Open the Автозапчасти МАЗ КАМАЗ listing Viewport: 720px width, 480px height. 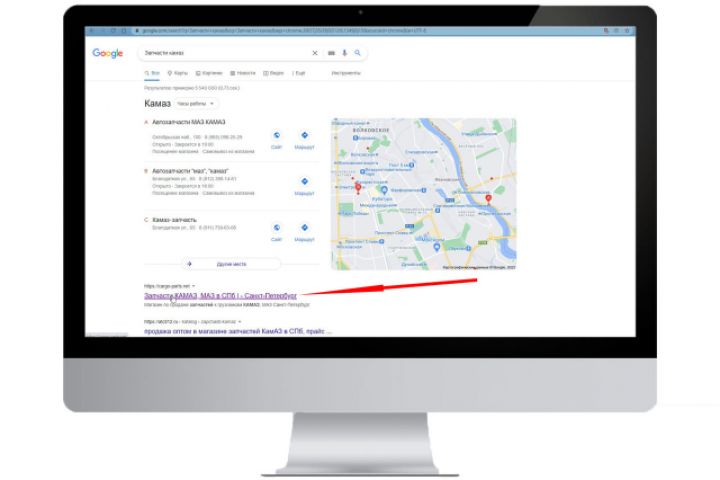point(189,122)
